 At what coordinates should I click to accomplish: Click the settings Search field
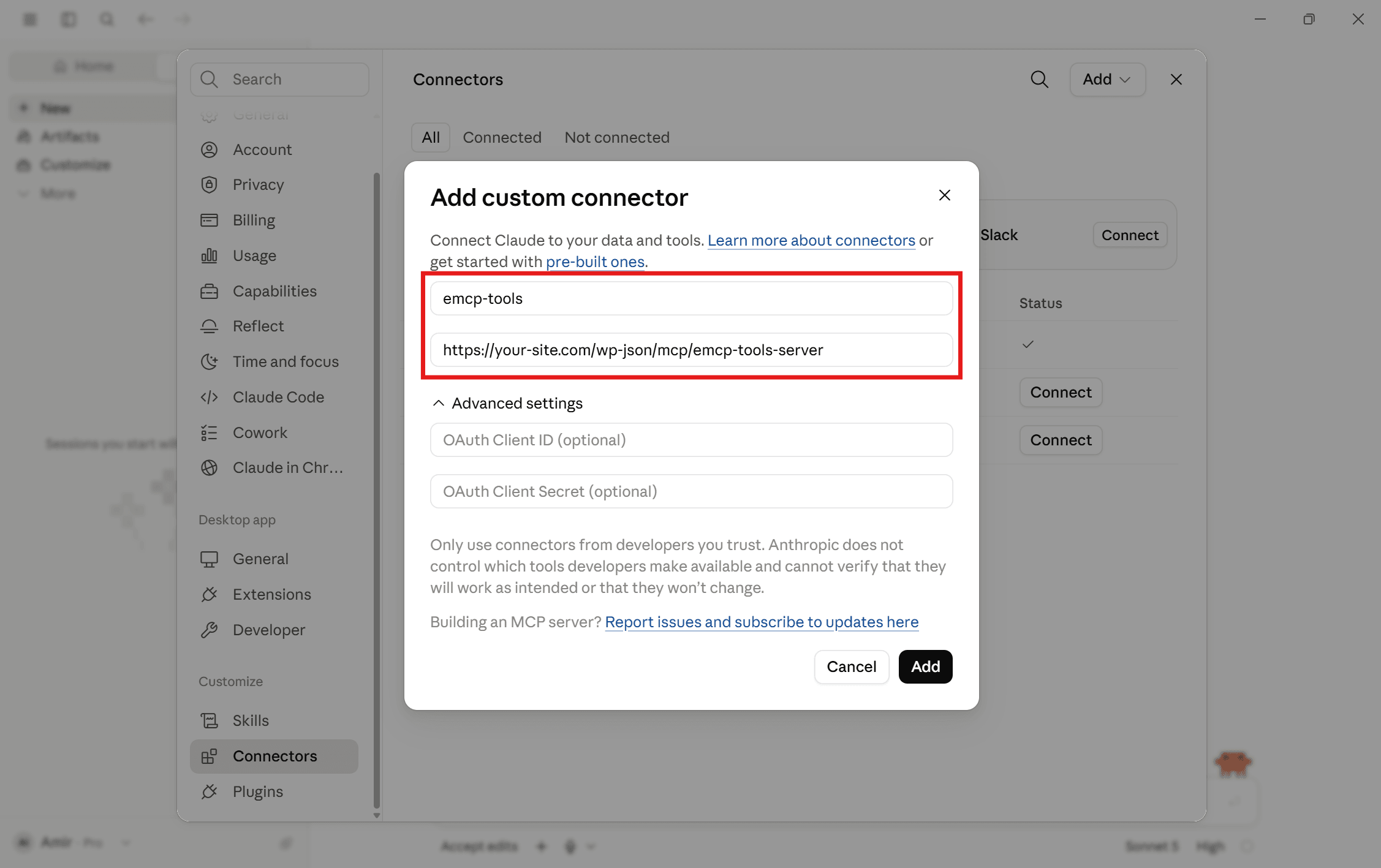pos(279,79)
